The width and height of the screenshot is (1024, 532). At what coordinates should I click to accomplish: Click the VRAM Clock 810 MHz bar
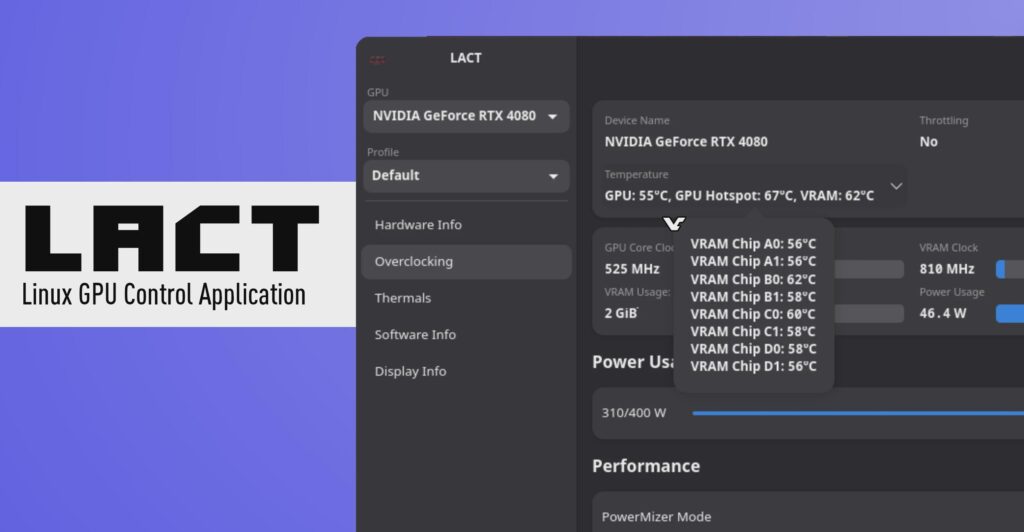[x=1010, y=269]
